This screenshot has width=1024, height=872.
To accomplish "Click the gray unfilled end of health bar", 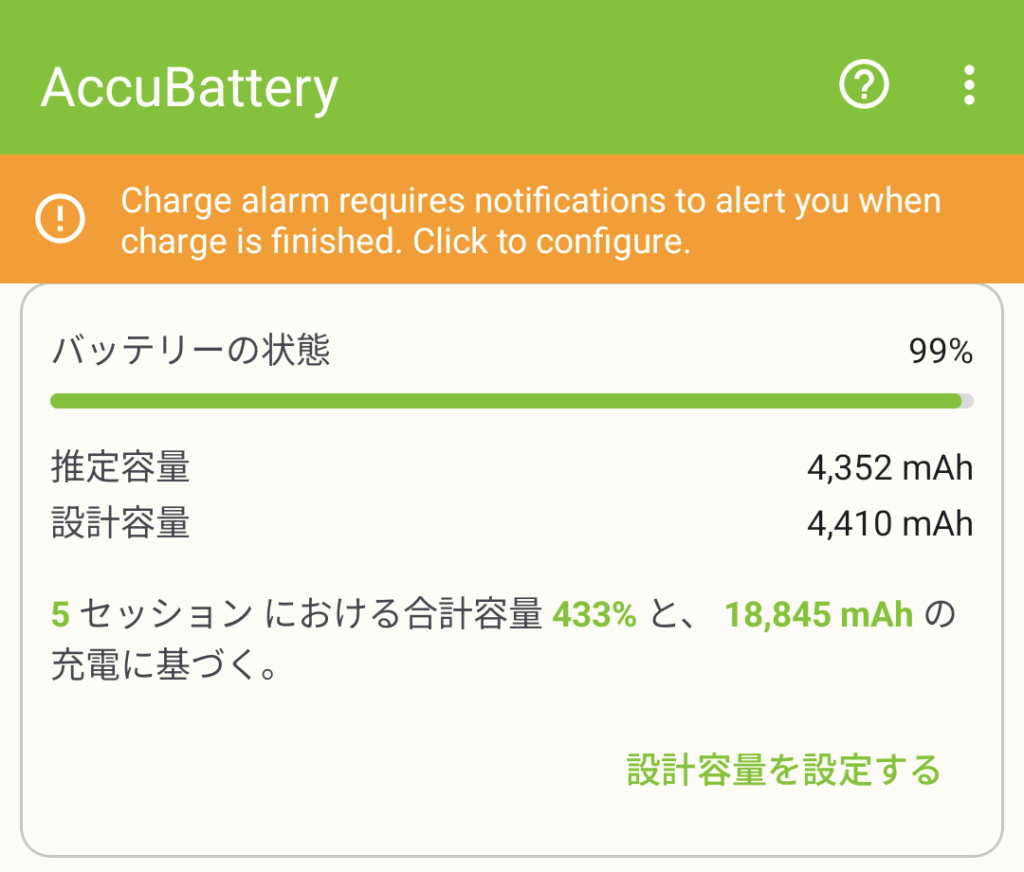I will [966, 402].
